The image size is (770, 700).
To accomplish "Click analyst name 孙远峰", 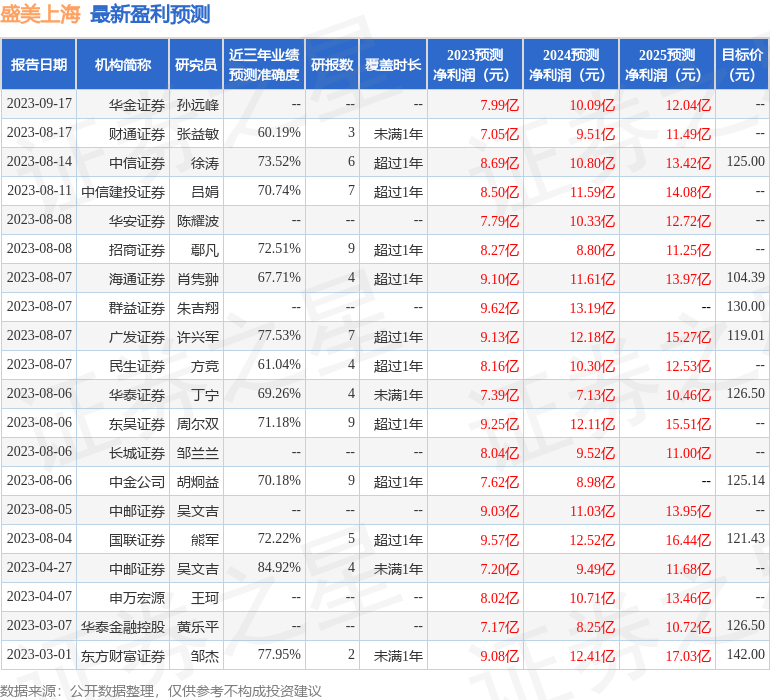I will click(197, 105).
